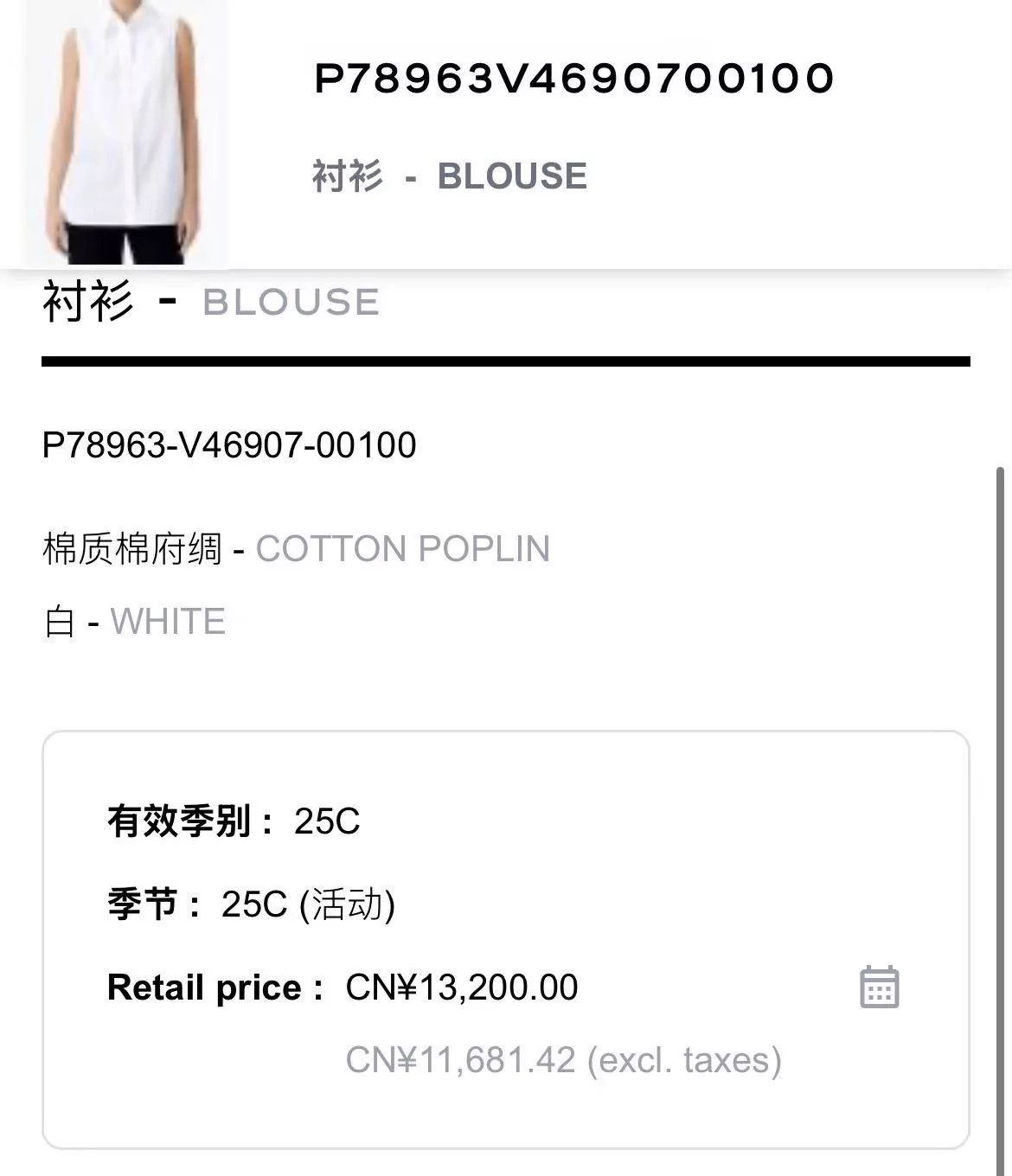Click the price information card
This screenshot has width=1012, height=1176.
[x=506, y=940]
